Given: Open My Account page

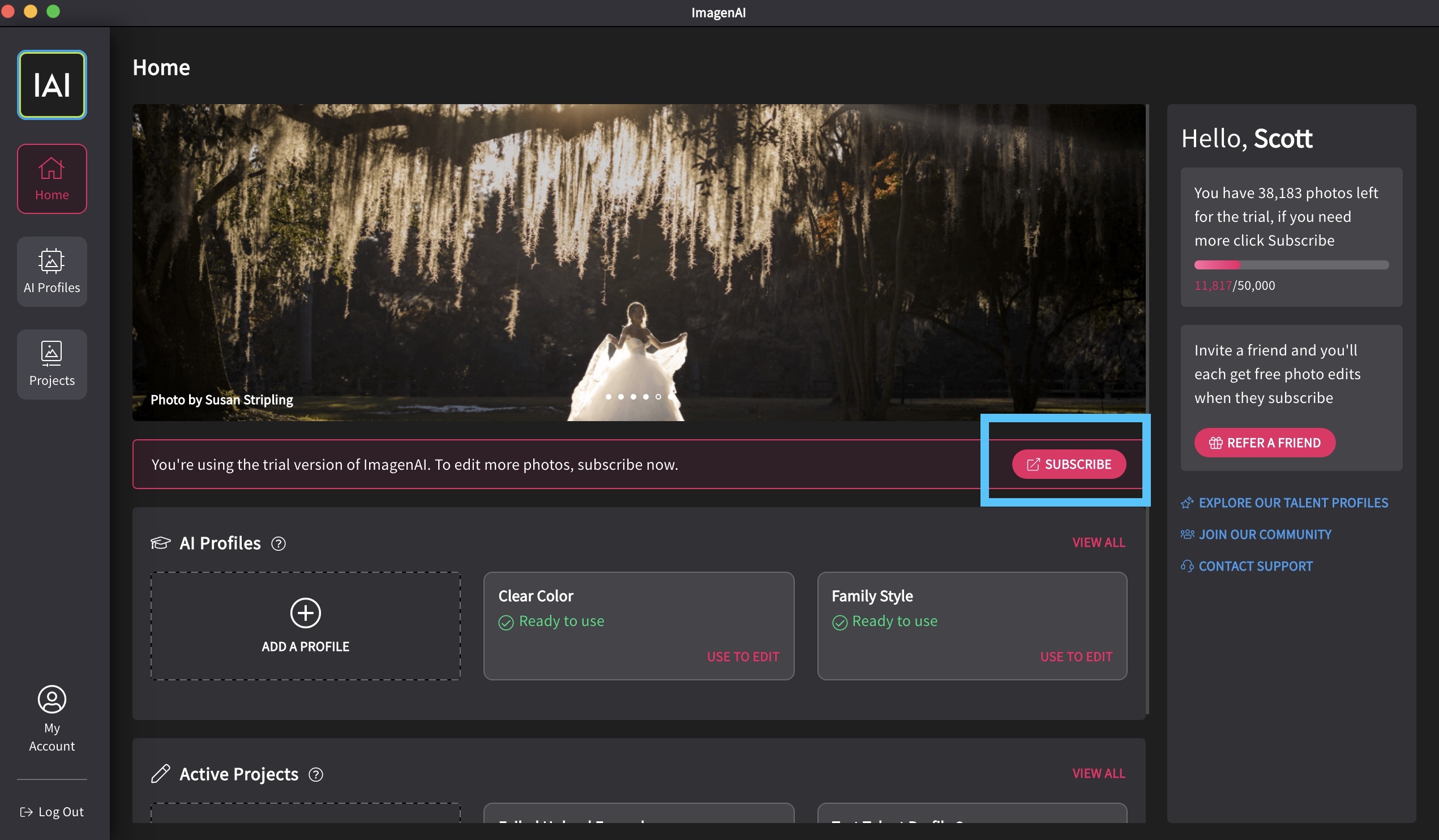Looking at the screenshot, I should tap(52, 718).
